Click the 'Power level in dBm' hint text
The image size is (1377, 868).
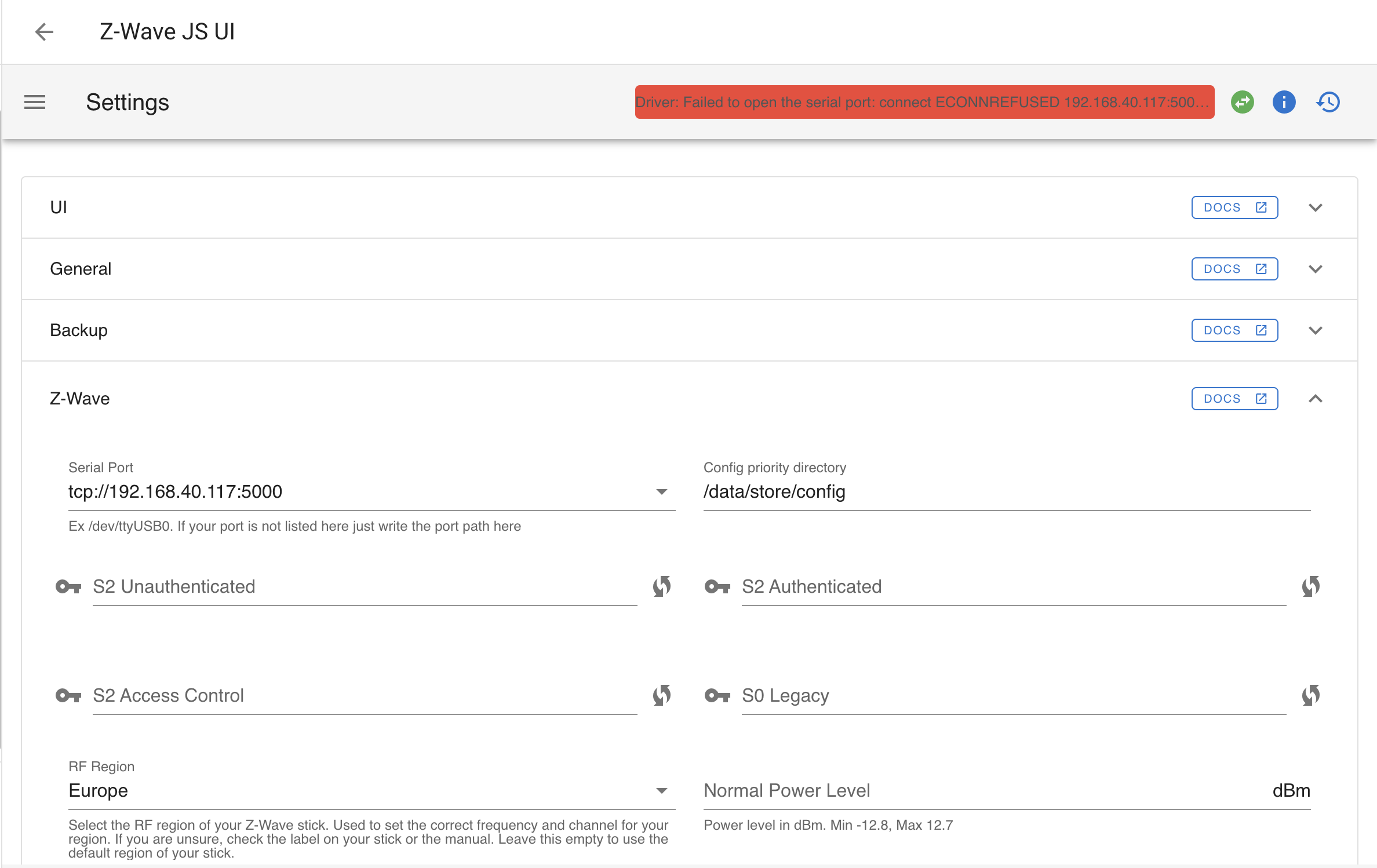[x=828, y=825]
